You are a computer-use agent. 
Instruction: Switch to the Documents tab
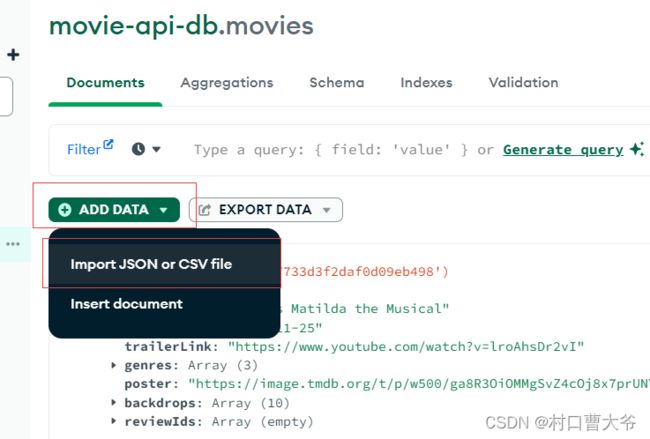click(105, 82)
